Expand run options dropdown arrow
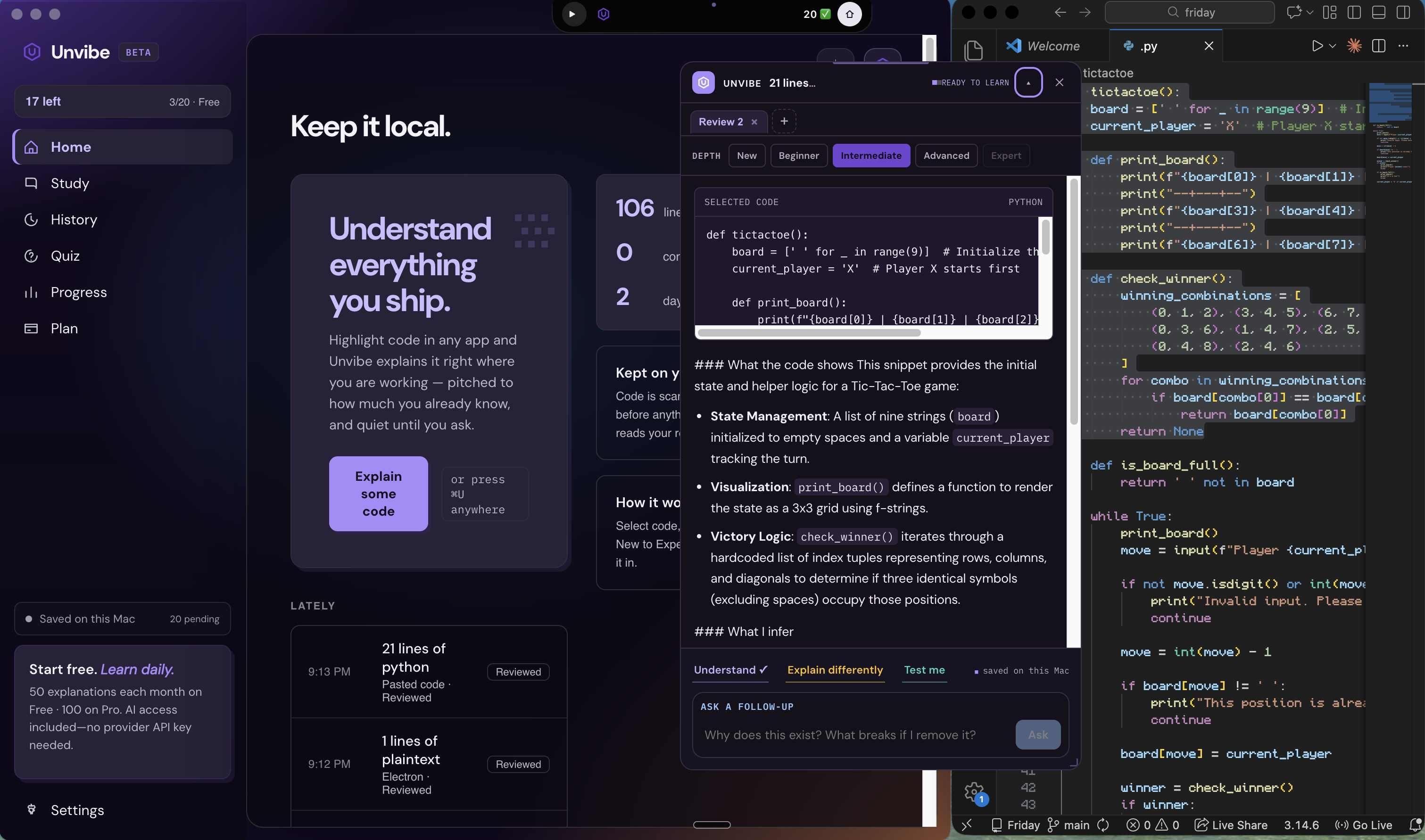This screenshot has height=840, width=1425. (1333, 46)
